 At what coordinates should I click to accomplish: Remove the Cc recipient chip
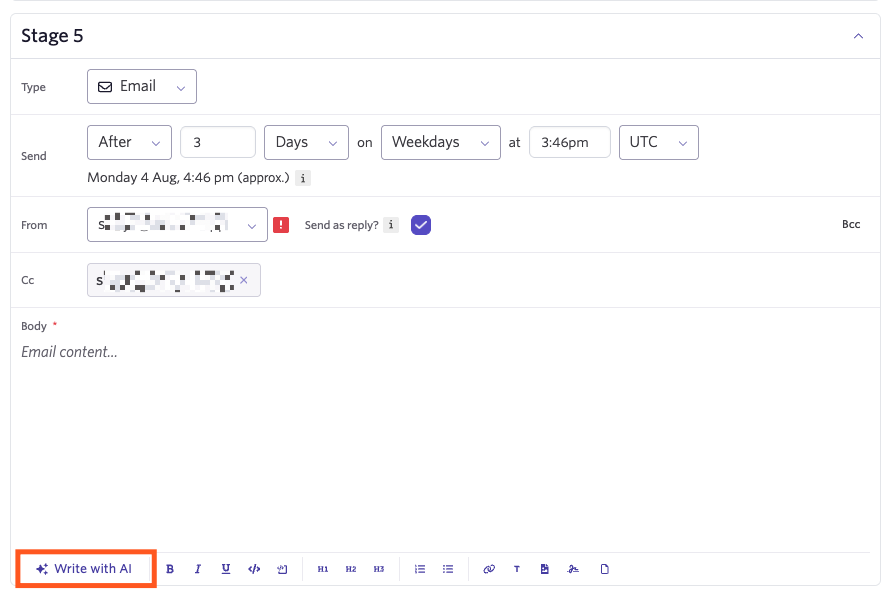pos(244,280)
